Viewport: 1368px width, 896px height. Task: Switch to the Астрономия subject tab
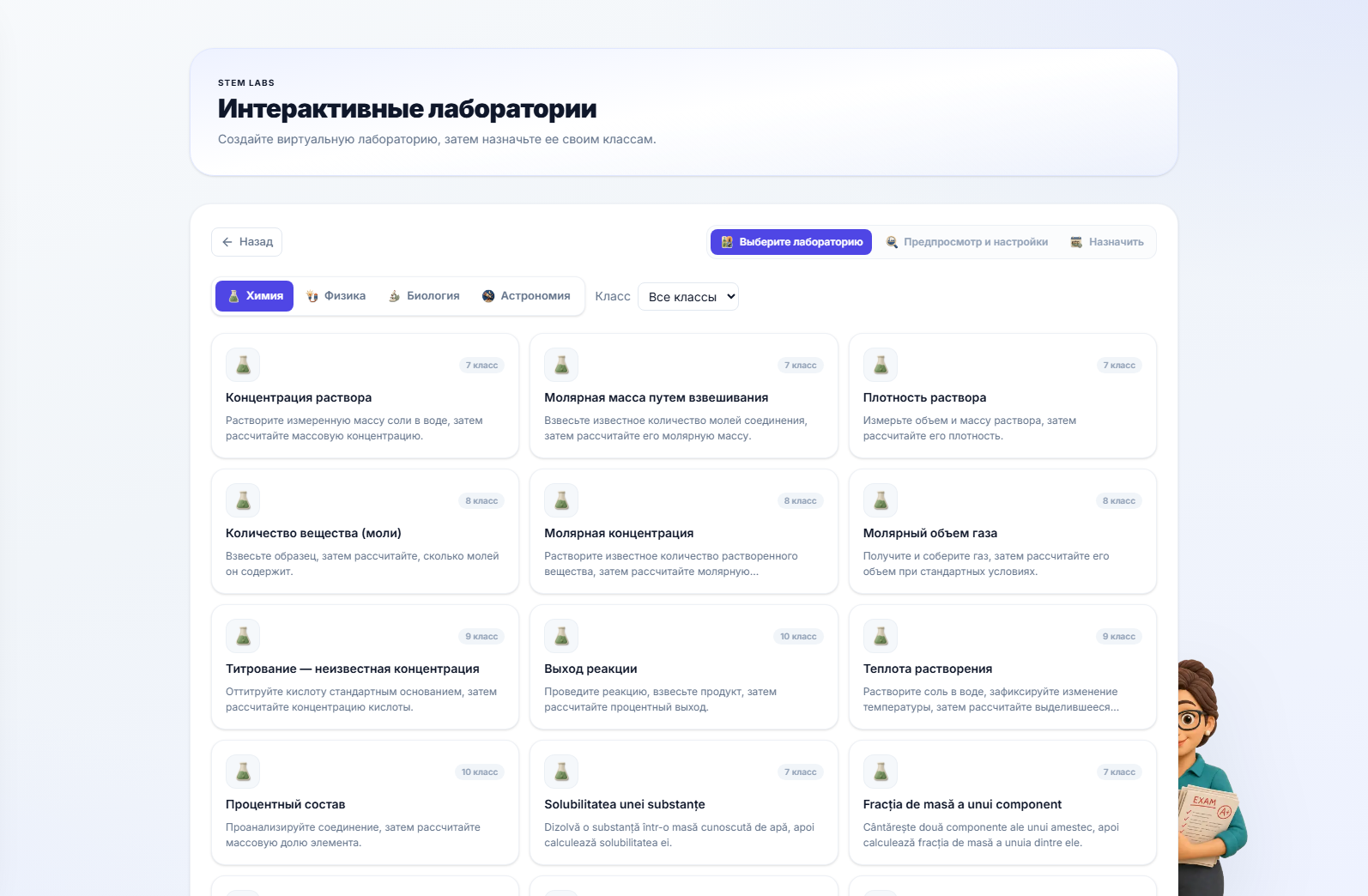(x=526, y=296)
